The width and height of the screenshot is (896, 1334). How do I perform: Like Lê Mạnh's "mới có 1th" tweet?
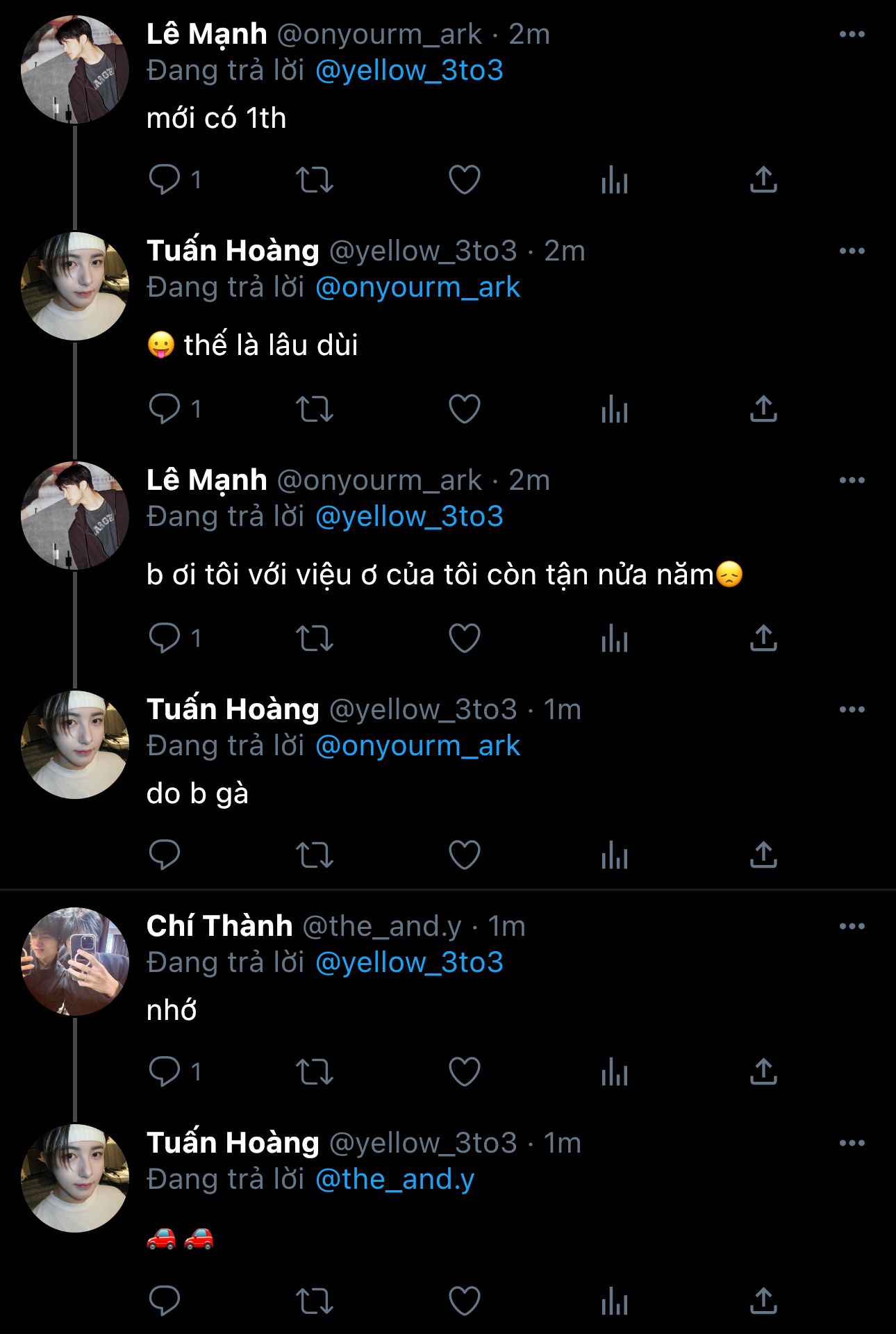point(465,179)
